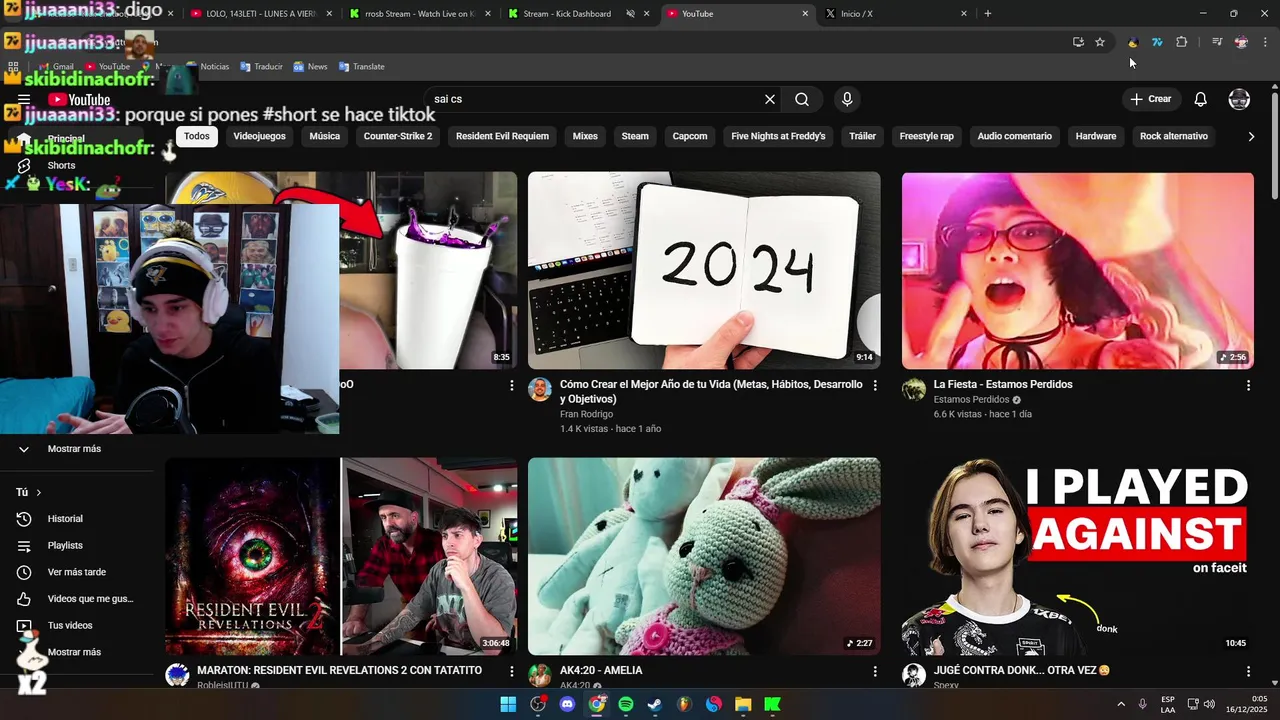1280x720 pixels.
Task: Clear the search text with the X icon
Action: tap(770, 99)
